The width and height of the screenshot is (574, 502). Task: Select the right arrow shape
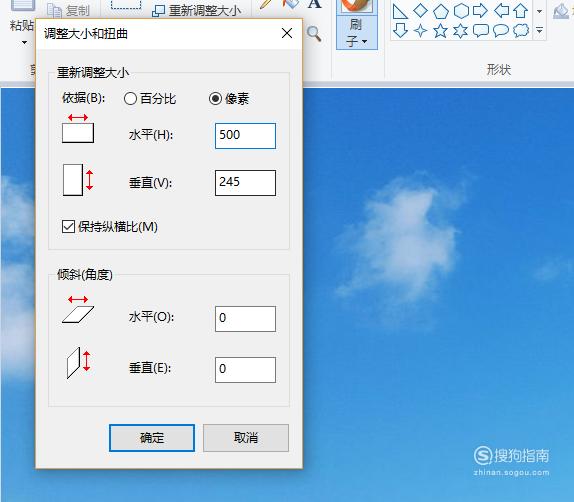(480, 11)
